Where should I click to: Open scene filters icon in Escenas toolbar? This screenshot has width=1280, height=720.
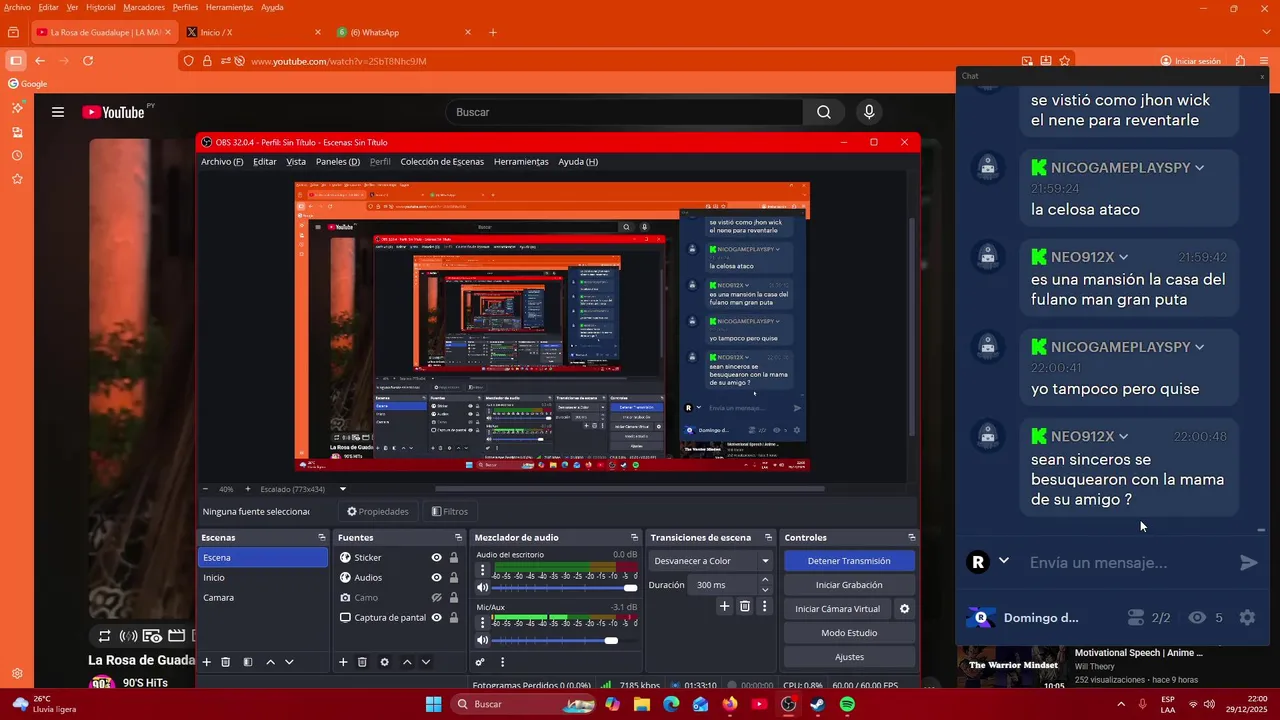coord(248,662)
